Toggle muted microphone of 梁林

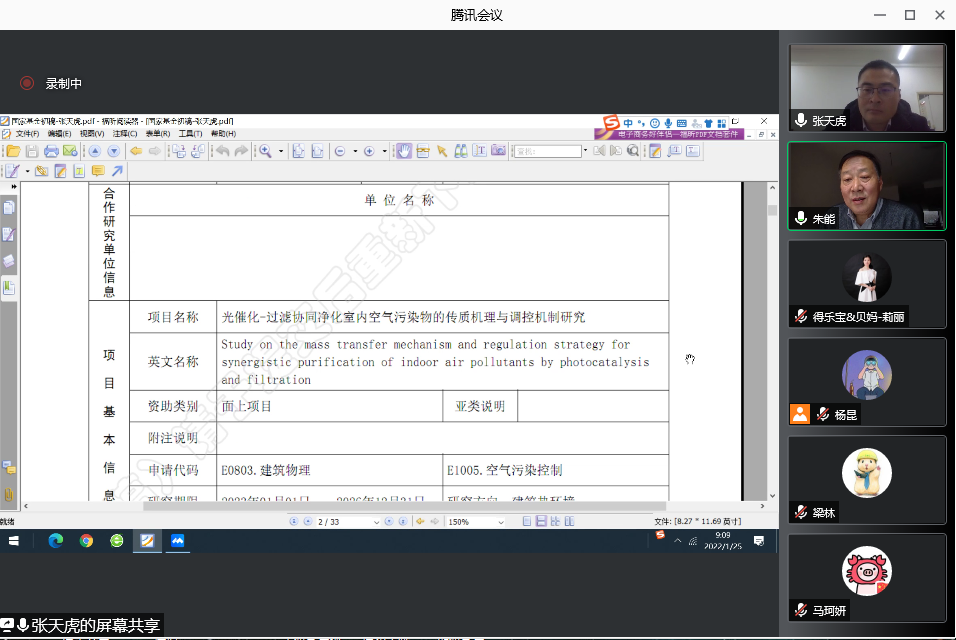click(801, 512)
